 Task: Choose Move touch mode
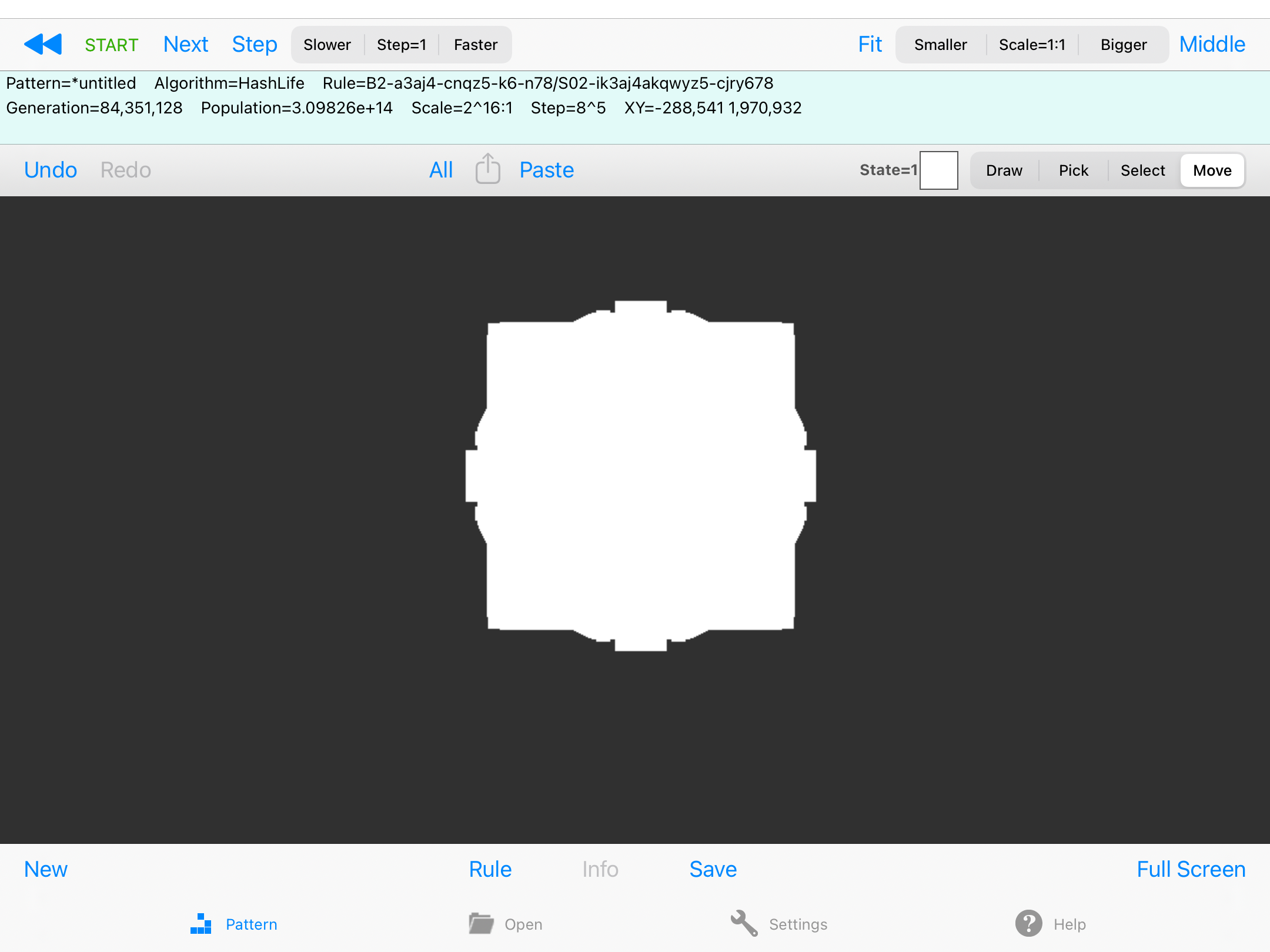(1212, 170)
